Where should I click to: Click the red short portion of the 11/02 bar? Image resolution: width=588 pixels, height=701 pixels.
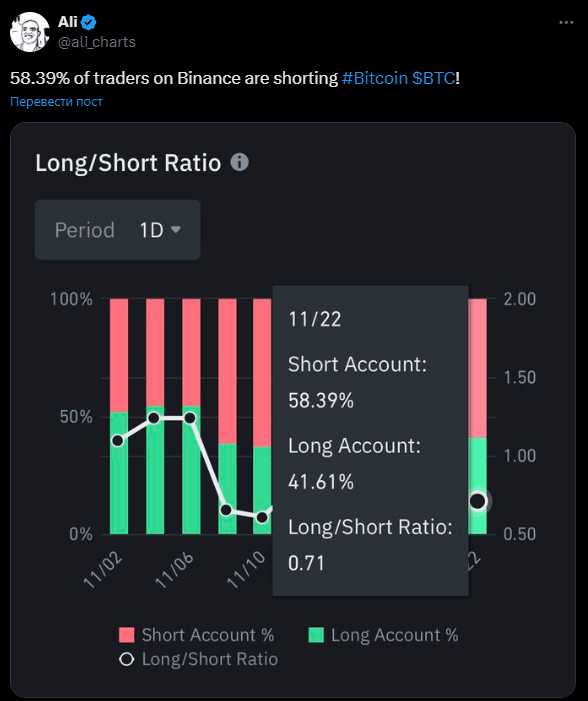pyautogui.click(x=119, y=355)
